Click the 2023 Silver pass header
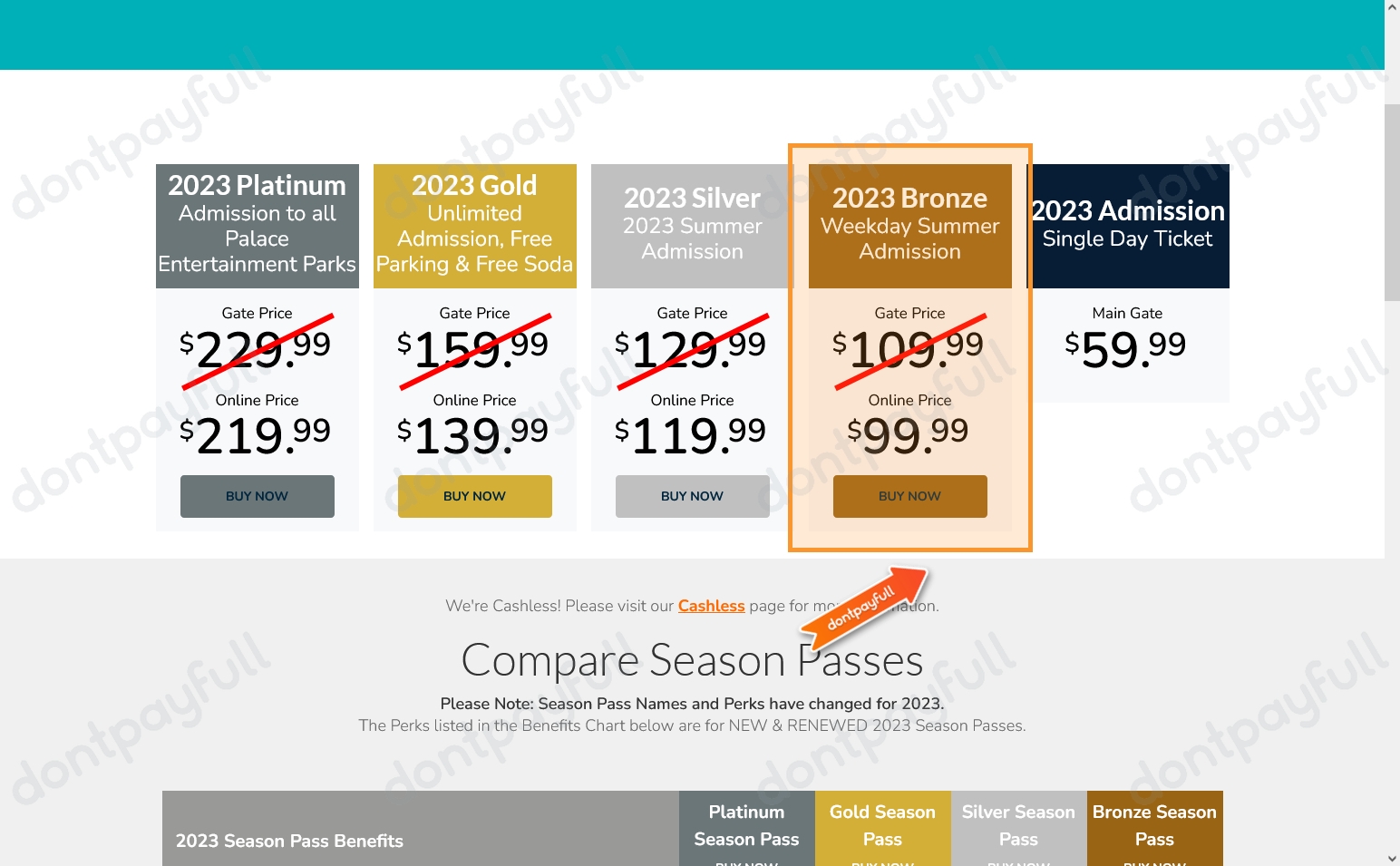 [693, 226]
